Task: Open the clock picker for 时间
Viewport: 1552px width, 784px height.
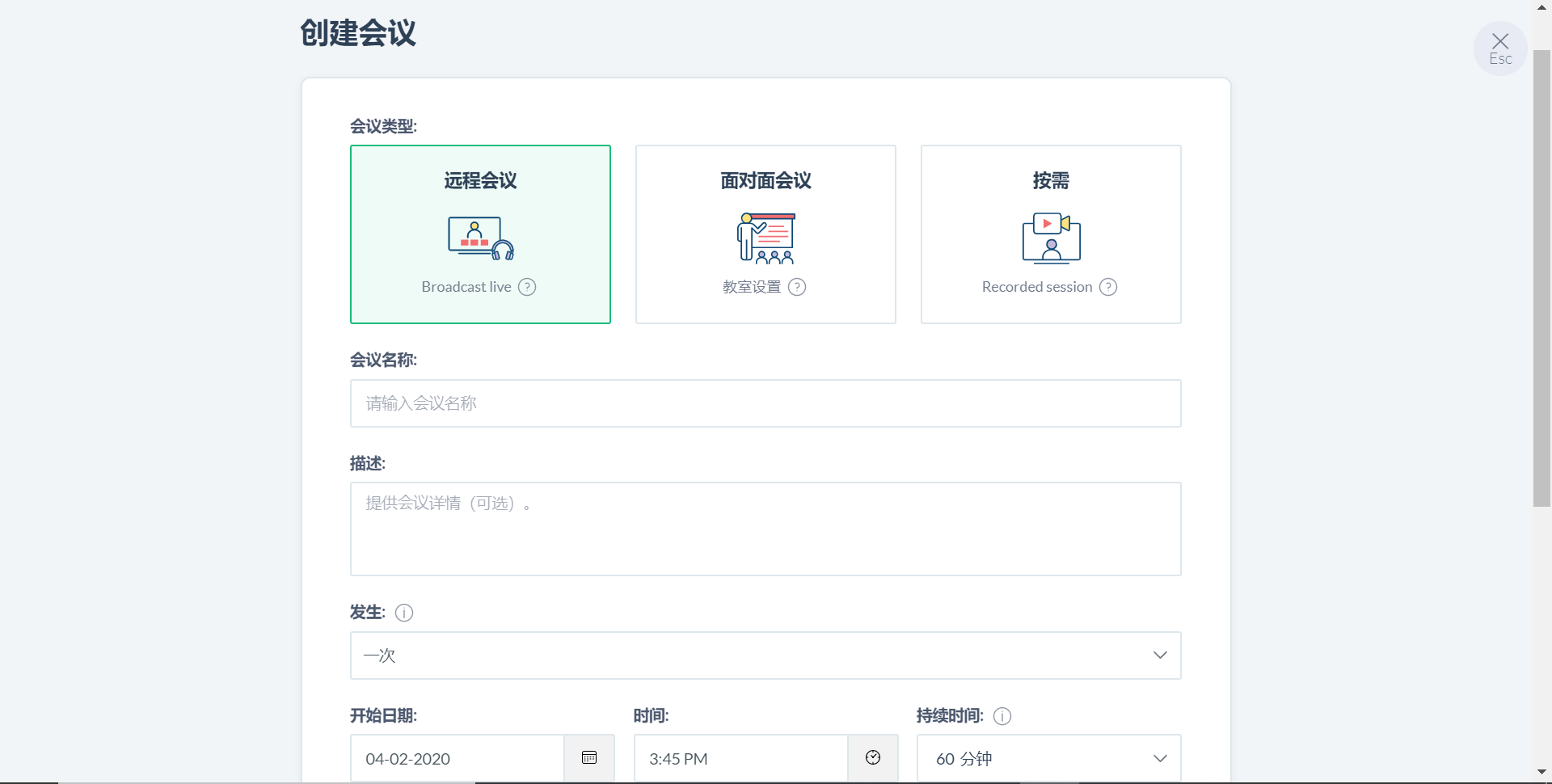Action: (x=873, y=758)
